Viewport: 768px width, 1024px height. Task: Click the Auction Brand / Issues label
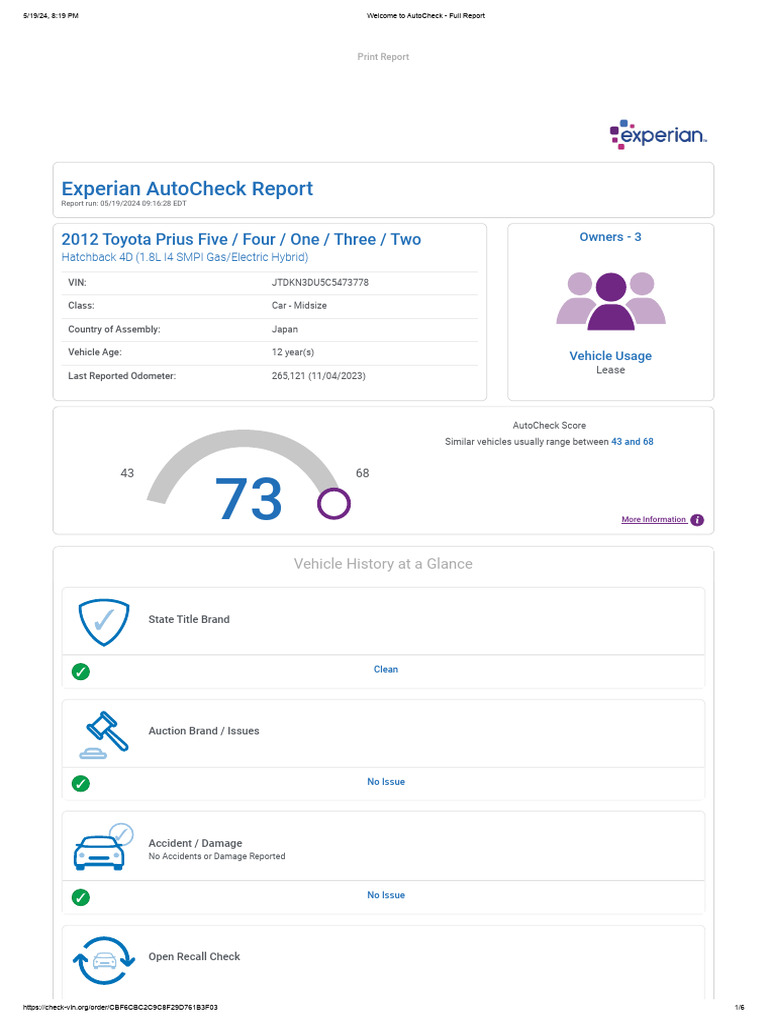(204, 731)
